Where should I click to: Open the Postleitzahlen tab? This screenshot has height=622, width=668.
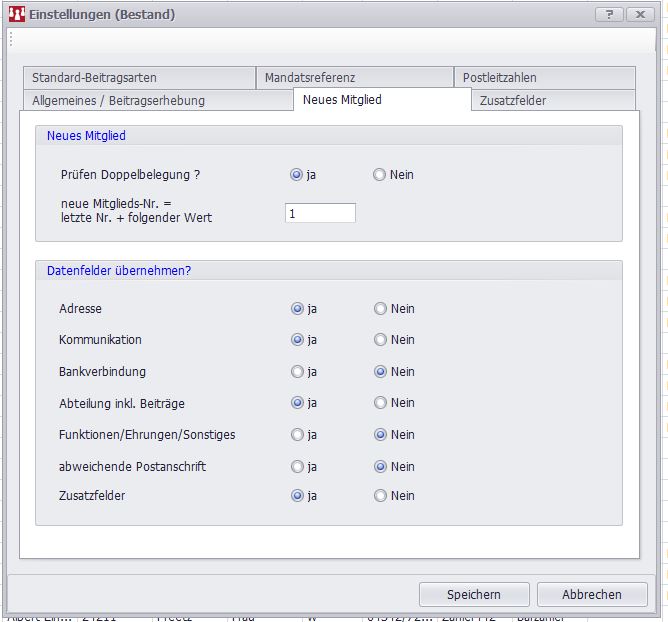(x=499, y=78)
